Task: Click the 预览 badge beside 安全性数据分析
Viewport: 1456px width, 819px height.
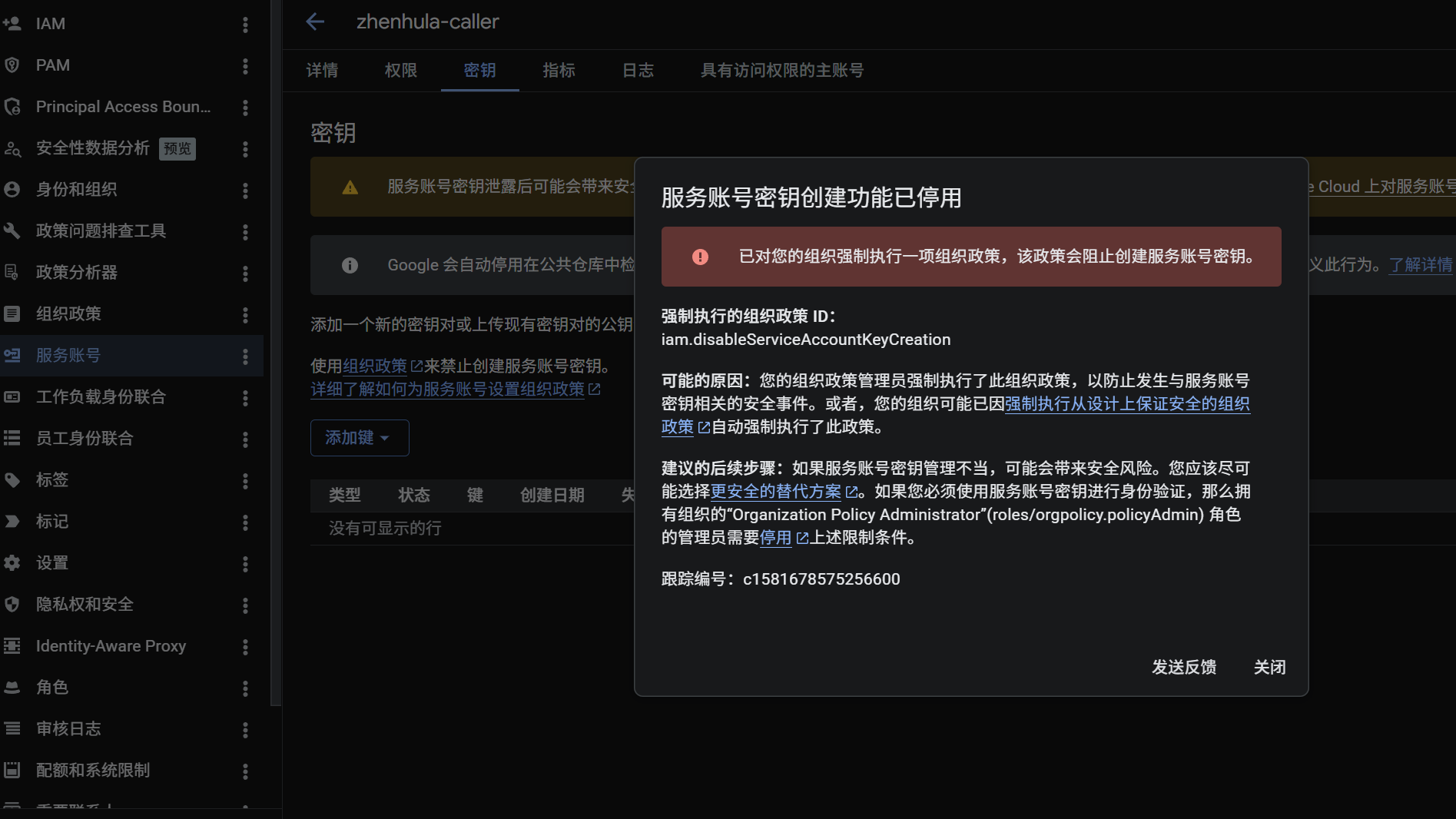Action: tap(177, 149)
